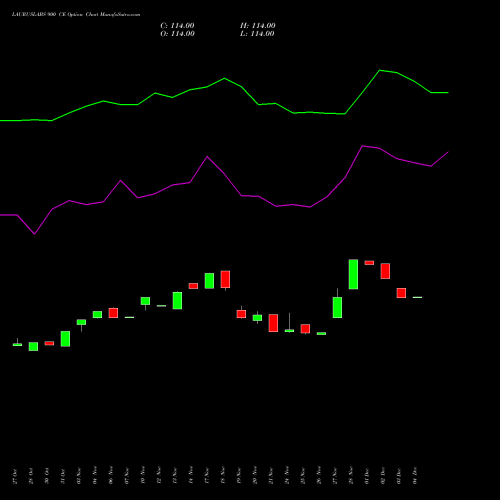
Task: Select the red candle for 25 Nov
Action: click(305, 329)
